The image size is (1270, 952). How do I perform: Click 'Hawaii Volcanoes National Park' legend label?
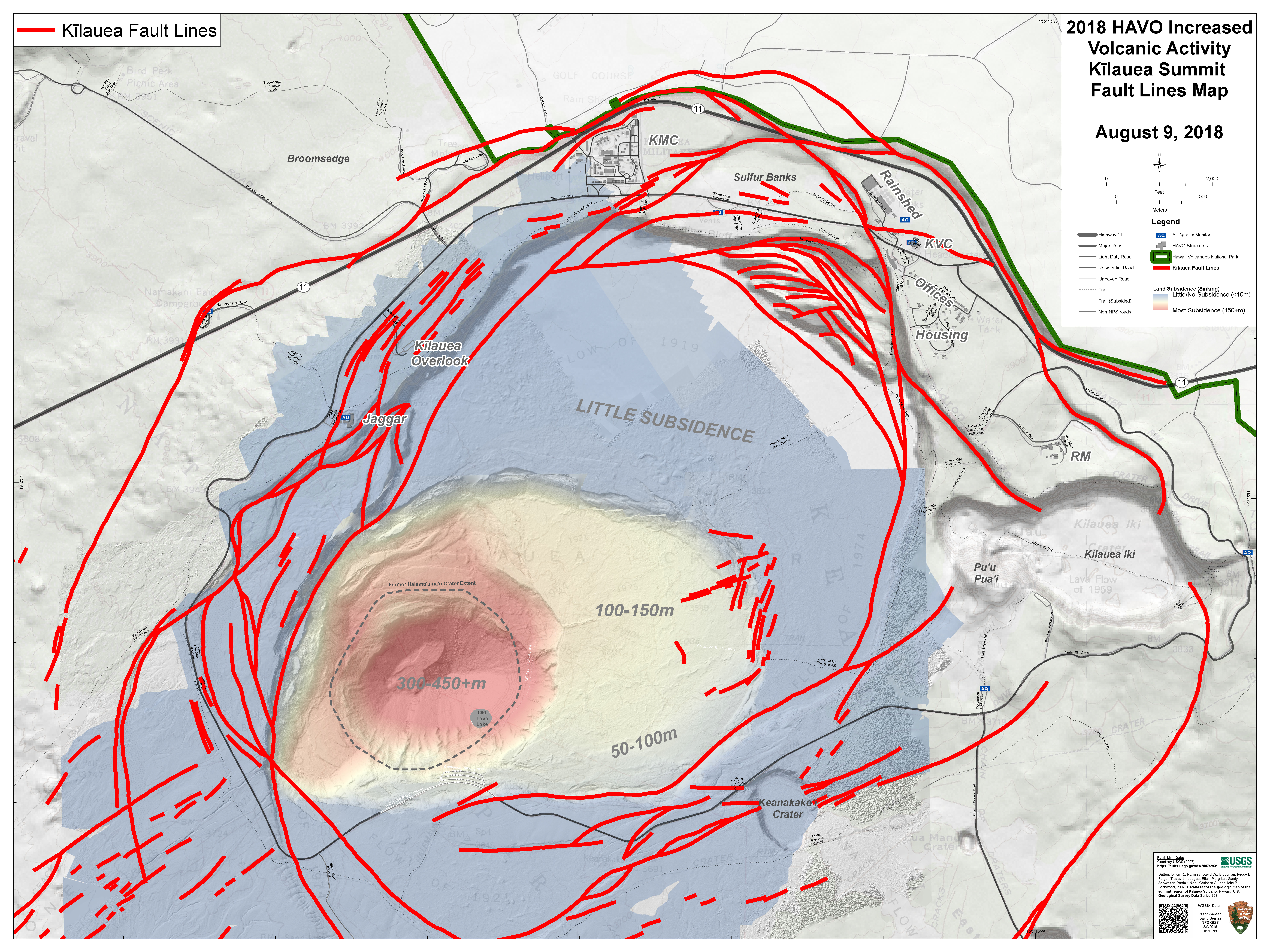click(x=1205, y=257)
